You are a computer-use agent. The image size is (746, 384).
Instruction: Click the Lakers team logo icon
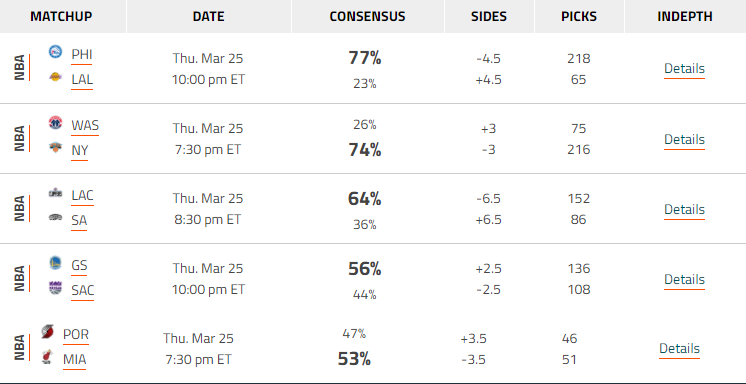pos(56,77)
